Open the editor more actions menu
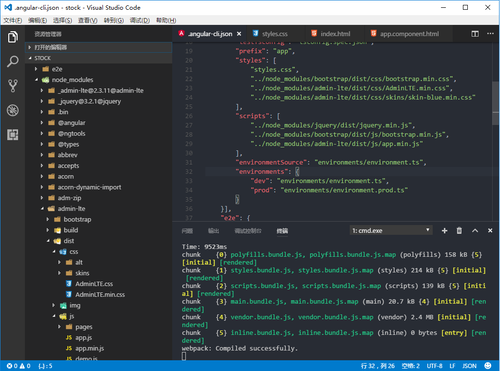The width and height of the screenshot is (500, 371). 490,34
